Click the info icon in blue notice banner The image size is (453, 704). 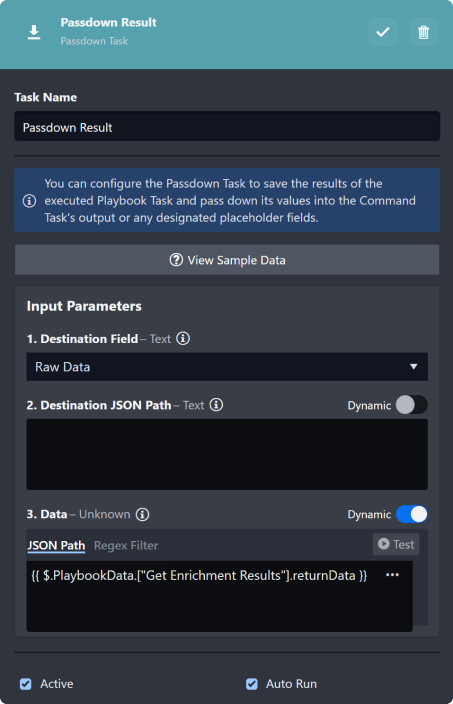tap(30, 201)
